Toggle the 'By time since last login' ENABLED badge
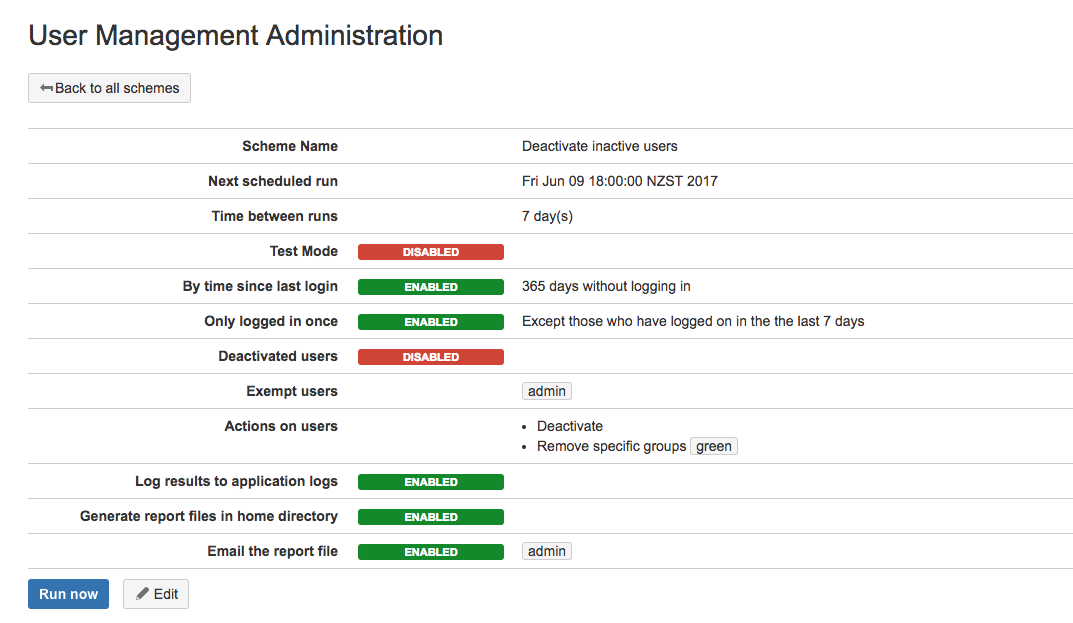Image resolution: width=1073 pixels, height=623 pixels. click(x=430, y=286)
